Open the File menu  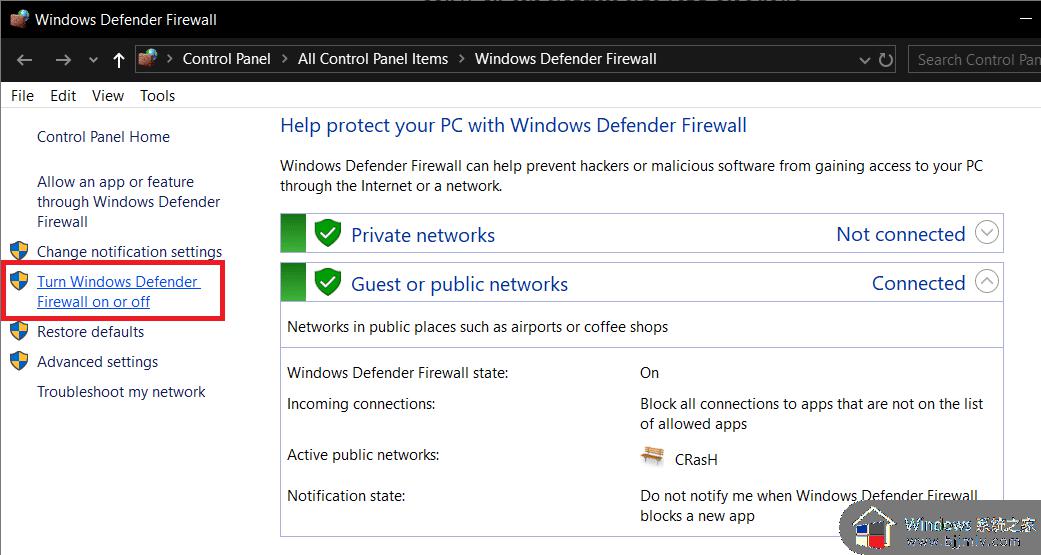23,96
